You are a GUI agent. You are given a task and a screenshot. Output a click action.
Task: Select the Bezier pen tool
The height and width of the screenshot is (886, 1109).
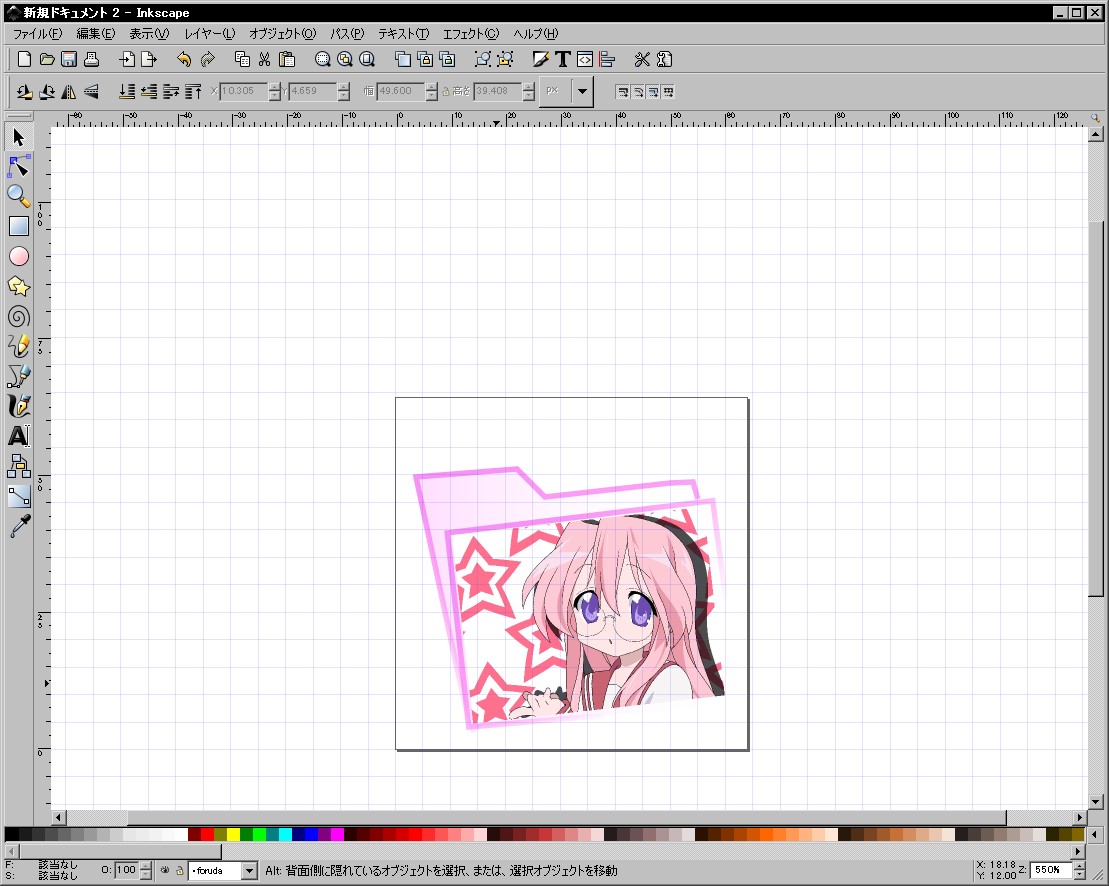[18, 376]
